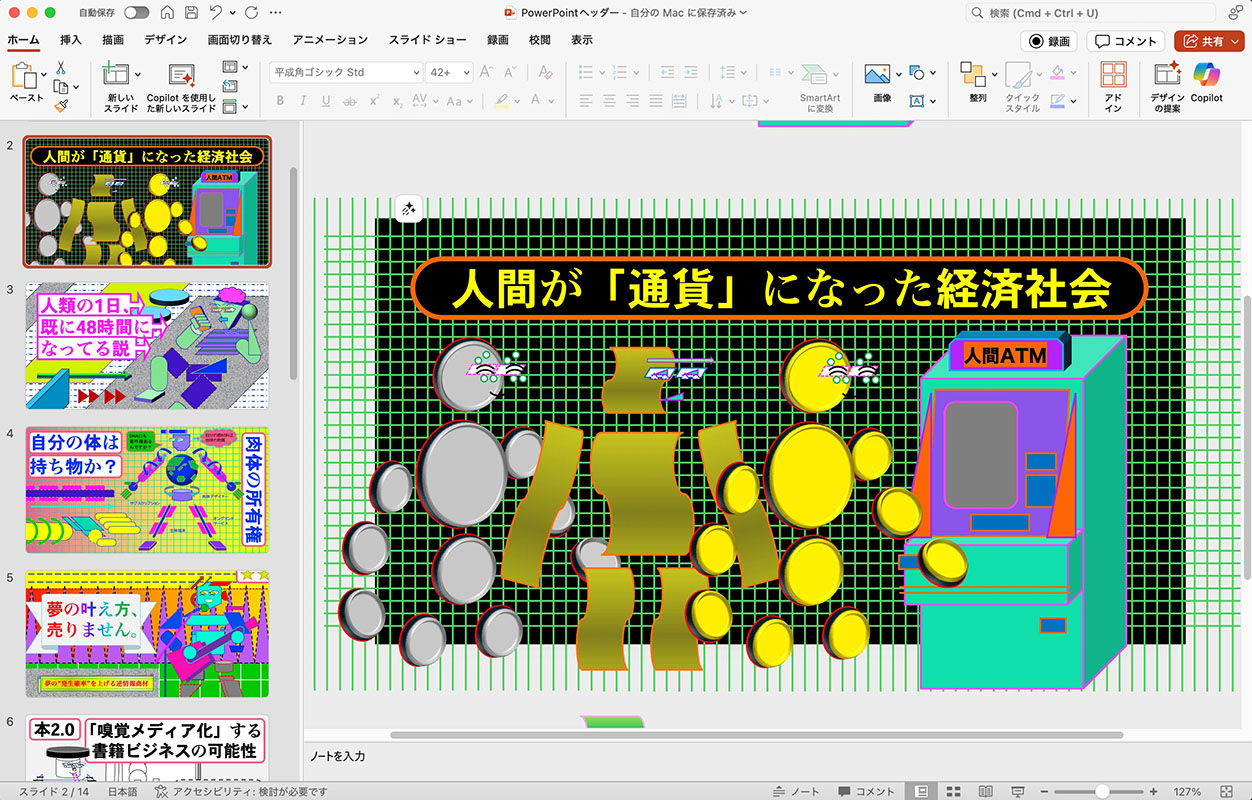This screenshot has height=800, width=1252.
Task: Click the Text Box icon
Action: (x=917, y=101)
